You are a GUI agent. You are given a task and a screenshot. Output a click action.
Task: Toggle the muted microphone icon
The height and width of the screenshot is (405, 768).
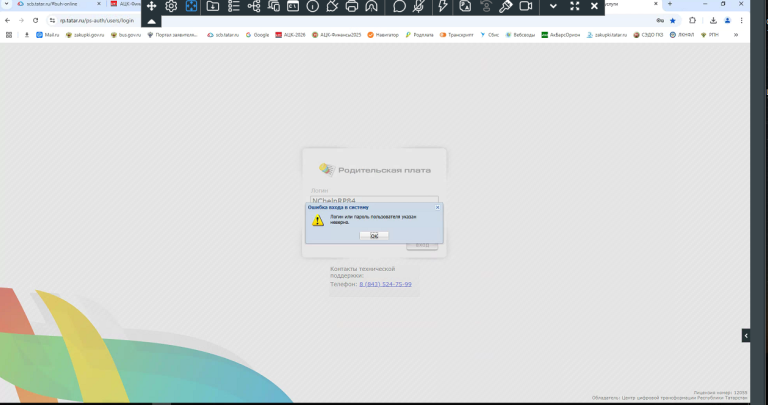(418, 6)
